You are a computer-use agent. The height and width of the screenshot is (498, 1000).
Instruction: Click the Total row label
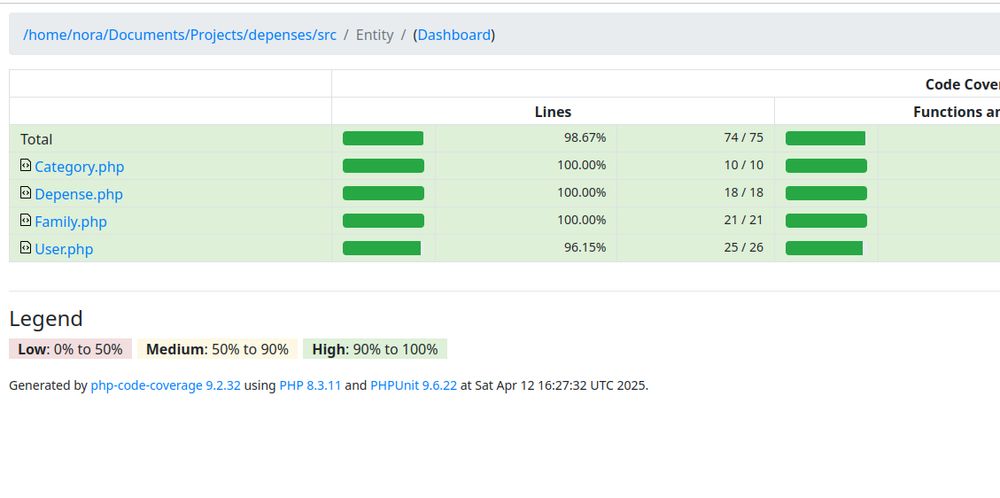click(x=36, y=139)
